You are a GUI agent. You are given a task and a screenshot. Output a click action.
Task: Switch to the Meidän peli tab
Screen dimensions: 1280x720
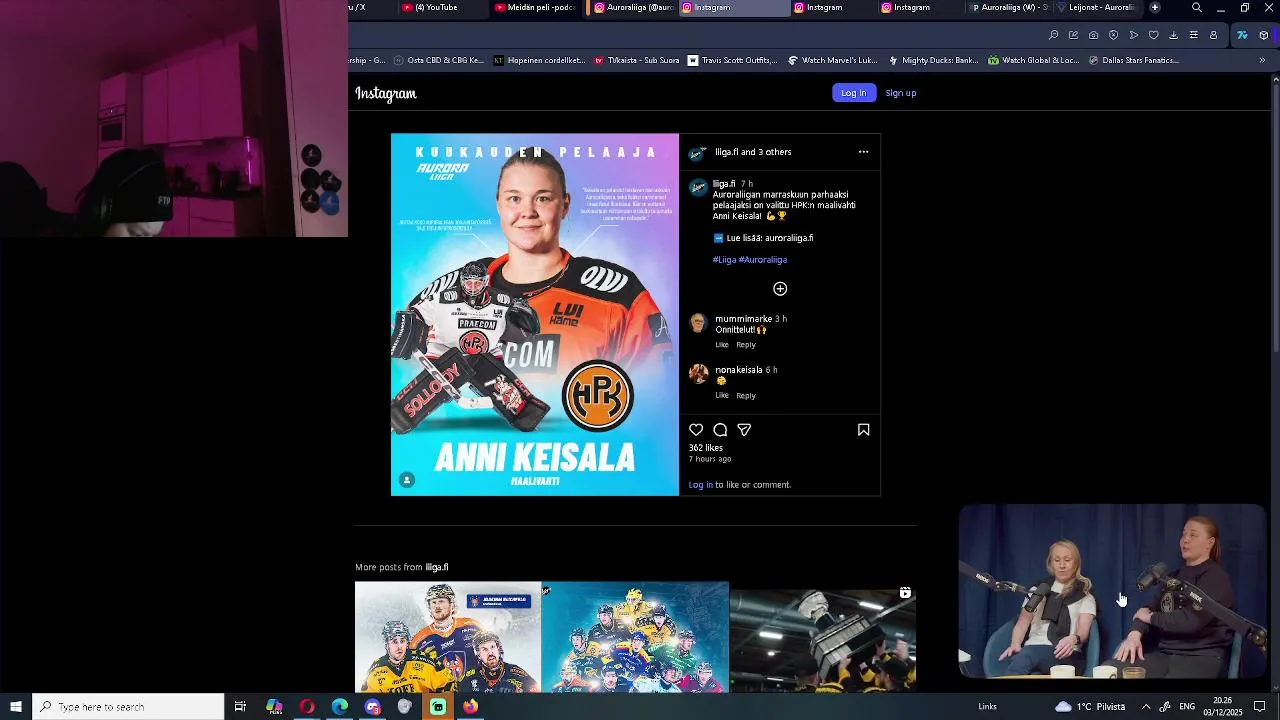click(x=535, y=7)
